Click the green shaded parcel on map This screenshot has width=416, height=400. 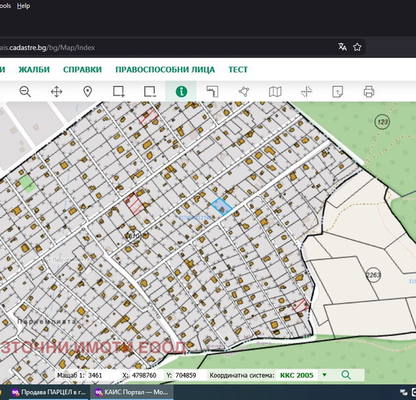tap(27, 183)
